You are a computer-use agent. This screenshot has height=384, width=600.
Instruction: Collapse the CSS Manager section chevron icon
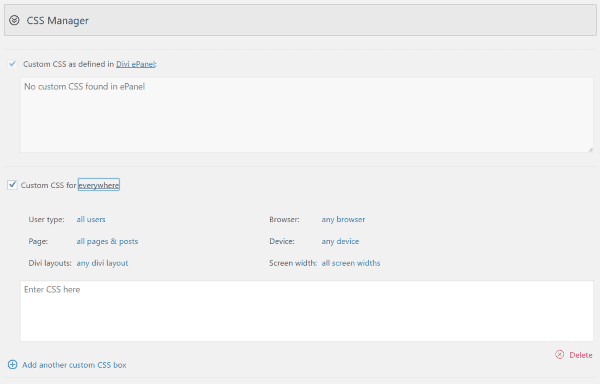click(14, 20)
